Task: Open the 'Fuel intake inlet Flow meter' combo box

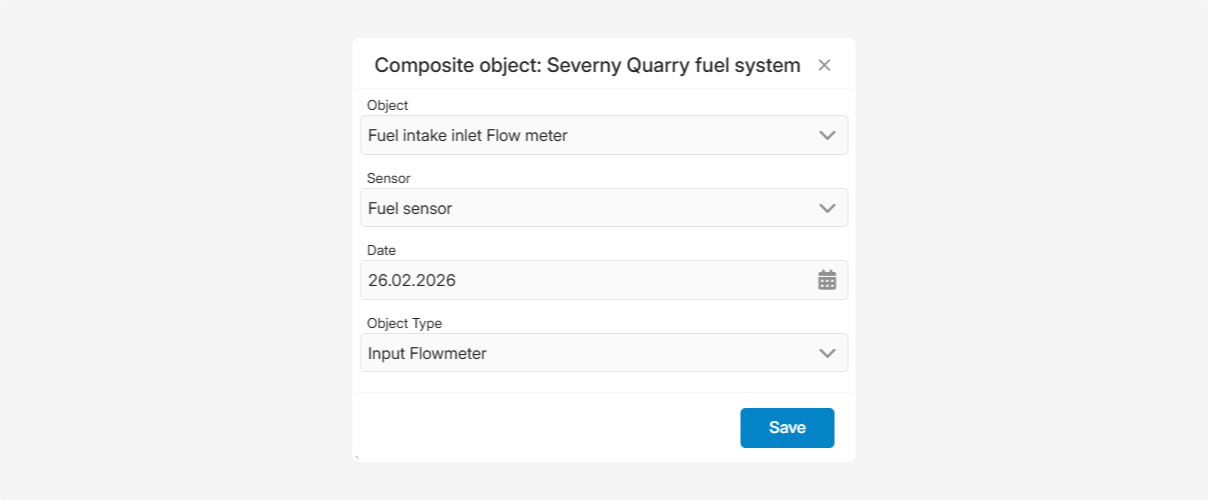Action: (x=590, y=135)
